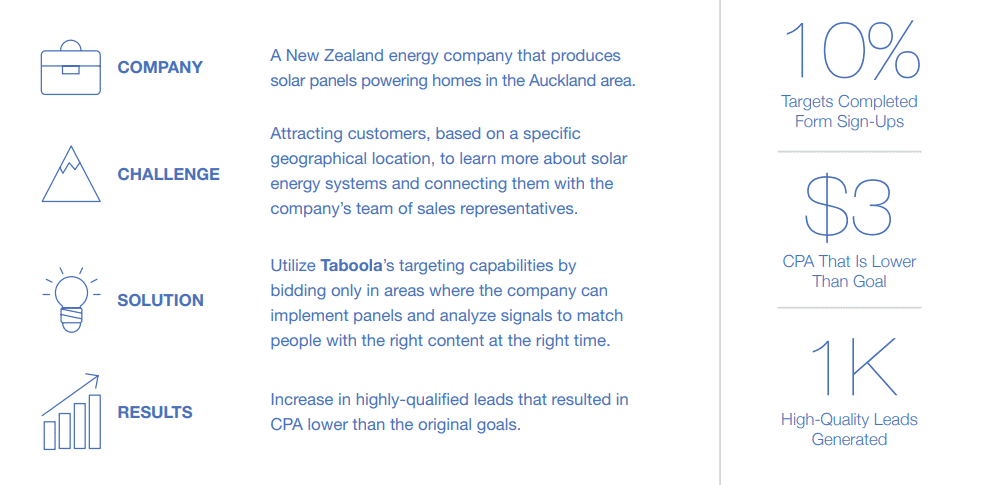Click the Increase in highly-qualified leads text
The height and width of the screenshot is (485, 987).
[449, 412]
